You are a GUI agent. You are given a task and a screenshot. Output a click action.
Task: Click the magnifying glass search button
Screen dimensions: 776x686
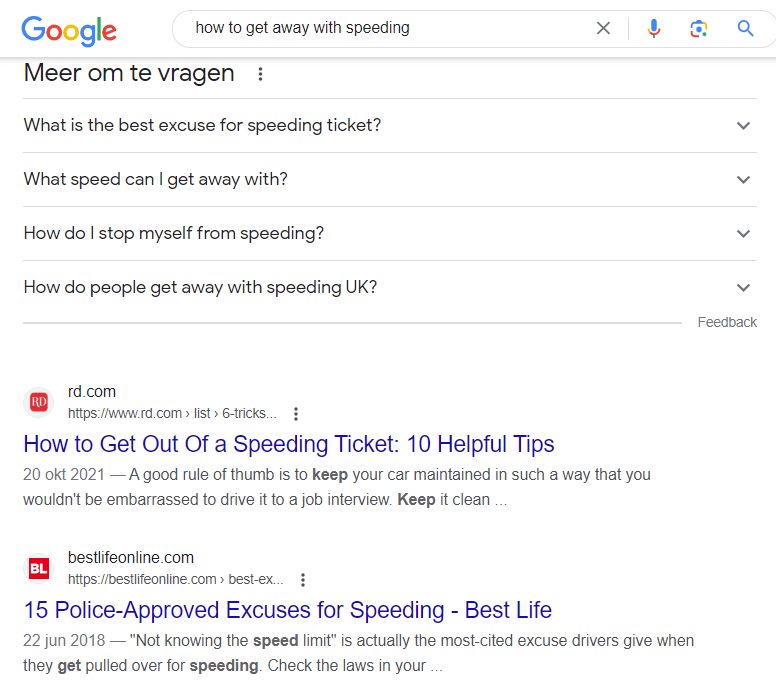point(745,28)
